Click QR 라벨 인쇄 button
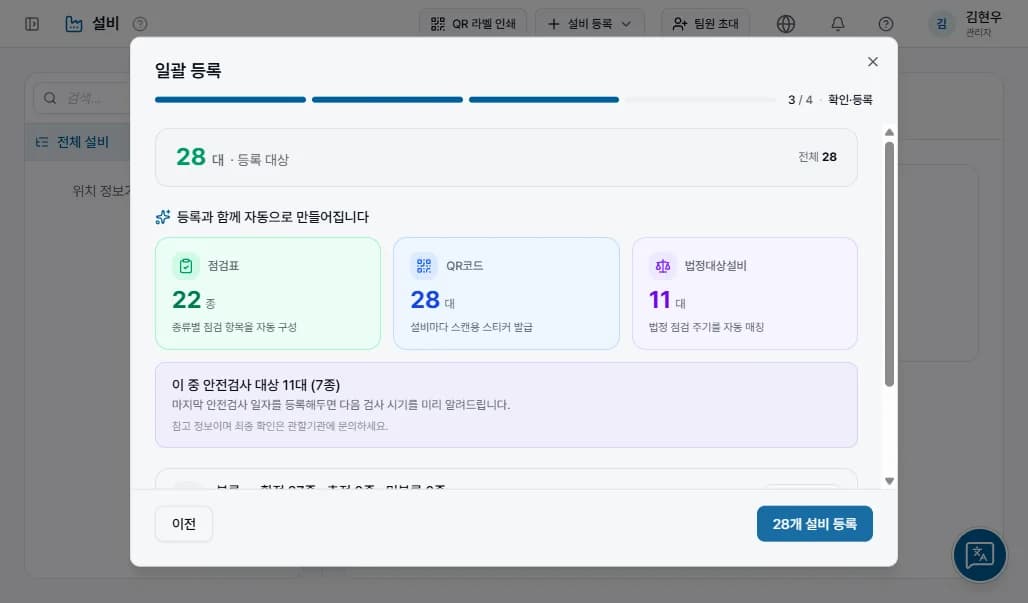The width and height of the screenshot is (1028, 603). tap(473, 24)
